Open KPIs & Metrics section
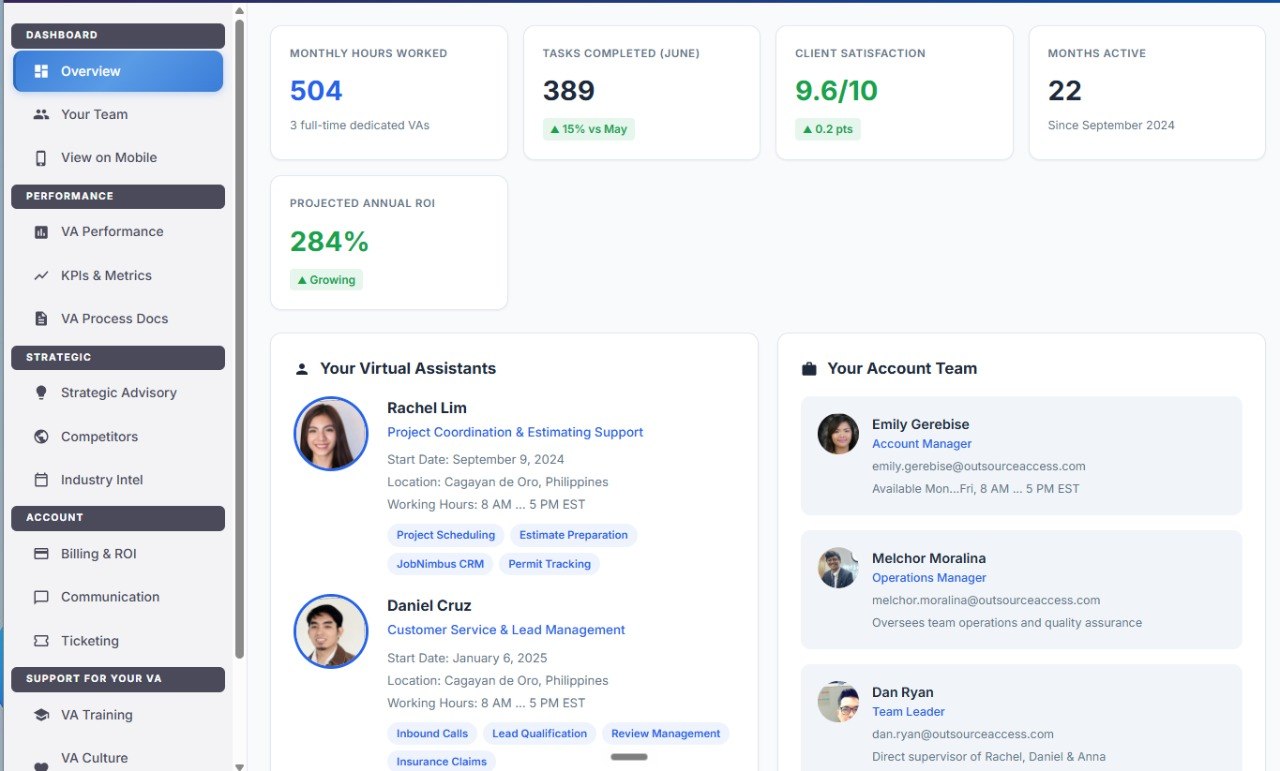This screenshot has height=771, width=1280. [118, 275]
